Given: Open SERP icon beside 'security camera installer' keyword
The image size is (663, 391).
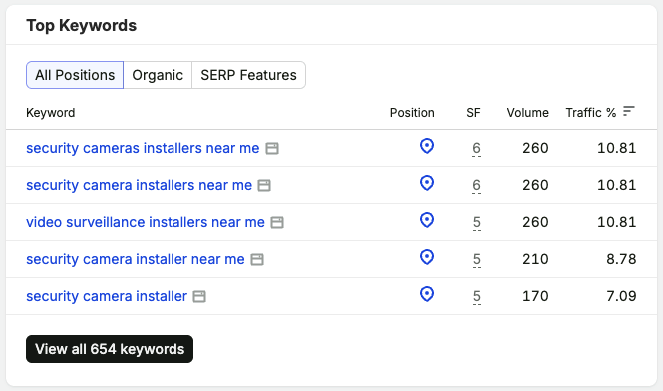Looking at the screenshot, I should [x=199, y=296].
